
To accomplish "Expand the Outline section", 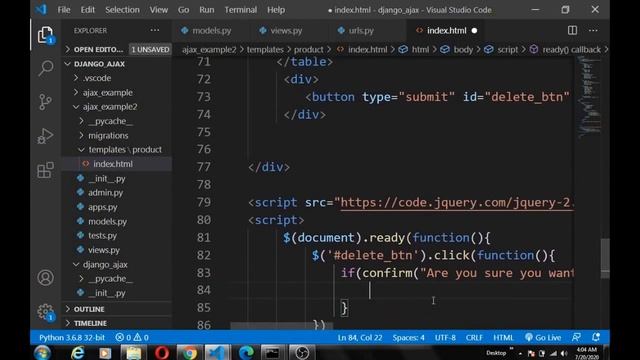I will point(89,309).
